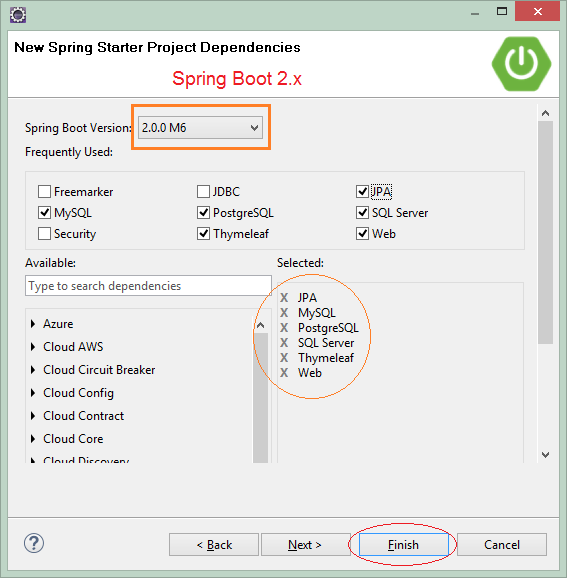This screenshot has width=567, height=578.
Task: Remove PostgreSQL via its X icon
Action: [284, 328]
